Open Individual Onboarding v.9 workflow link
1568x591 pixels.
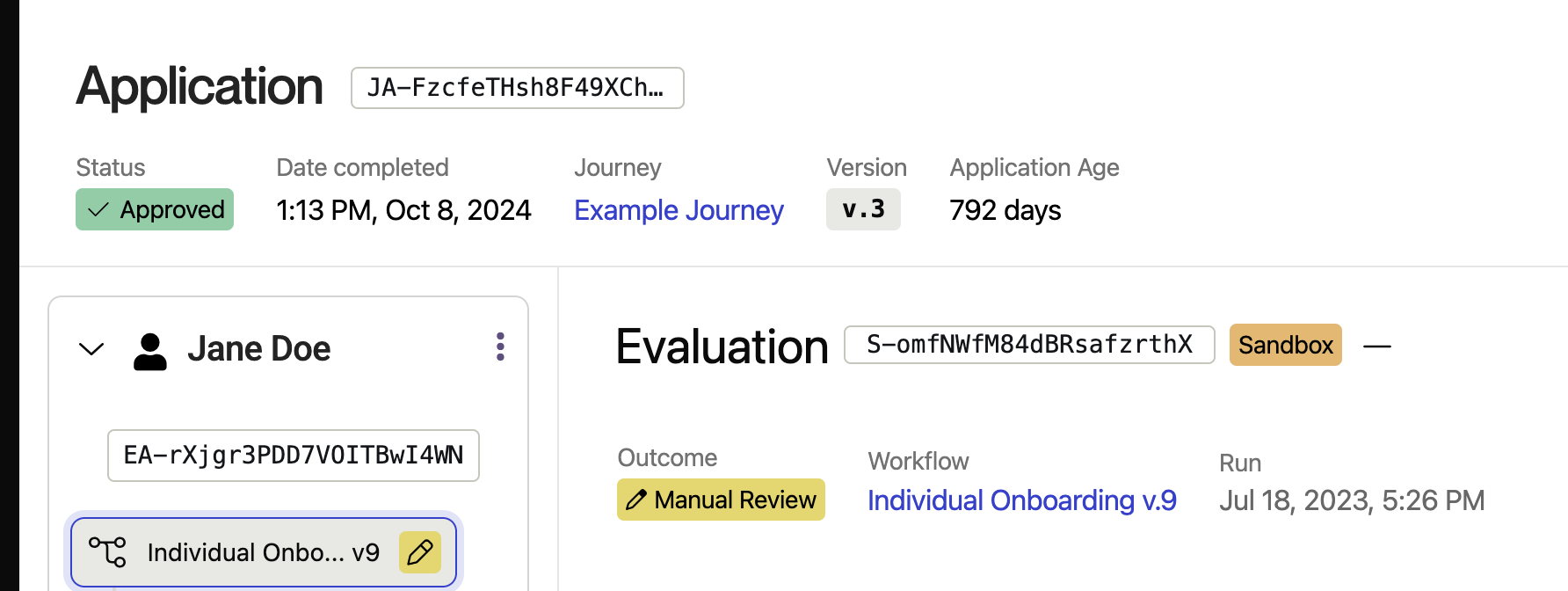pos(1021,500)
